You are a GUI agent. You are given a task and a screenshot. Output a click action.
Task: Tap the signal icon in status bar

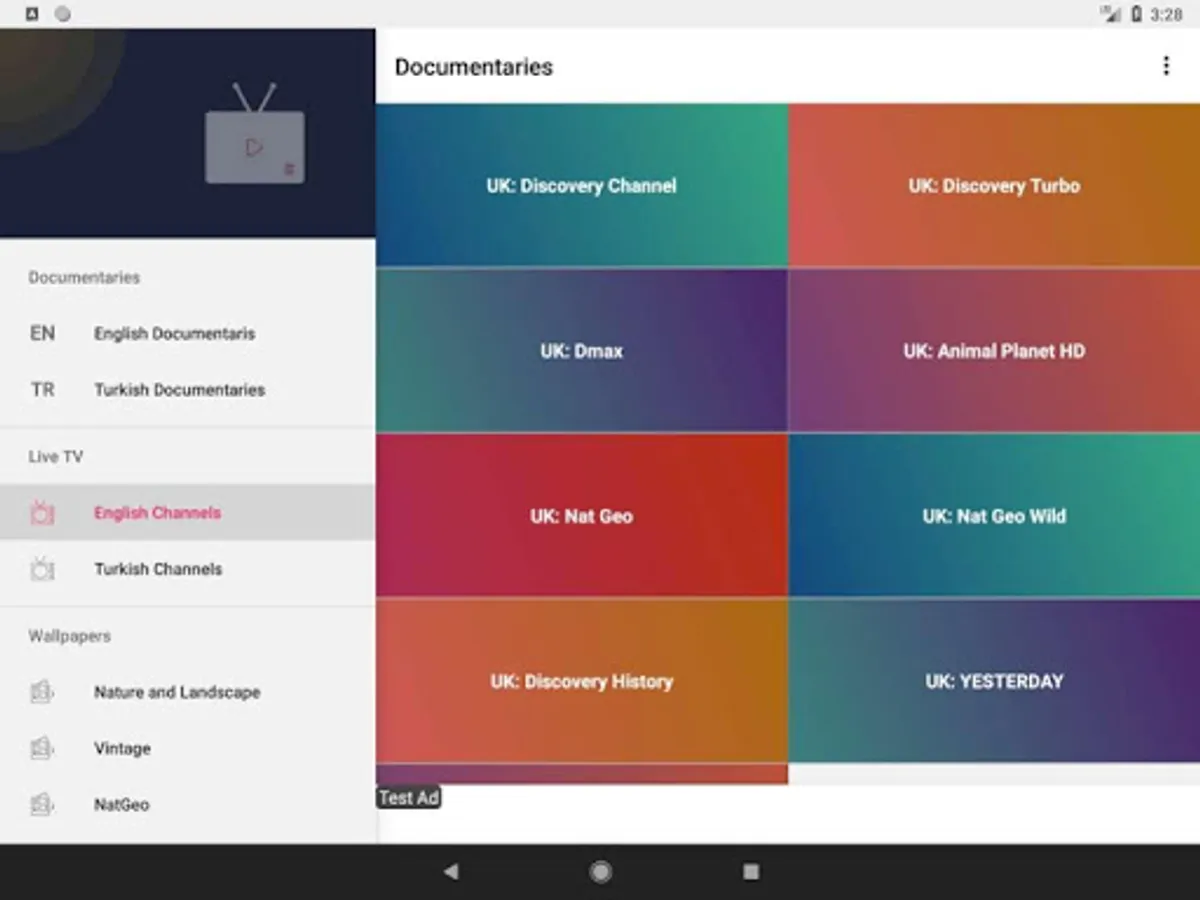pos(1110,14)
